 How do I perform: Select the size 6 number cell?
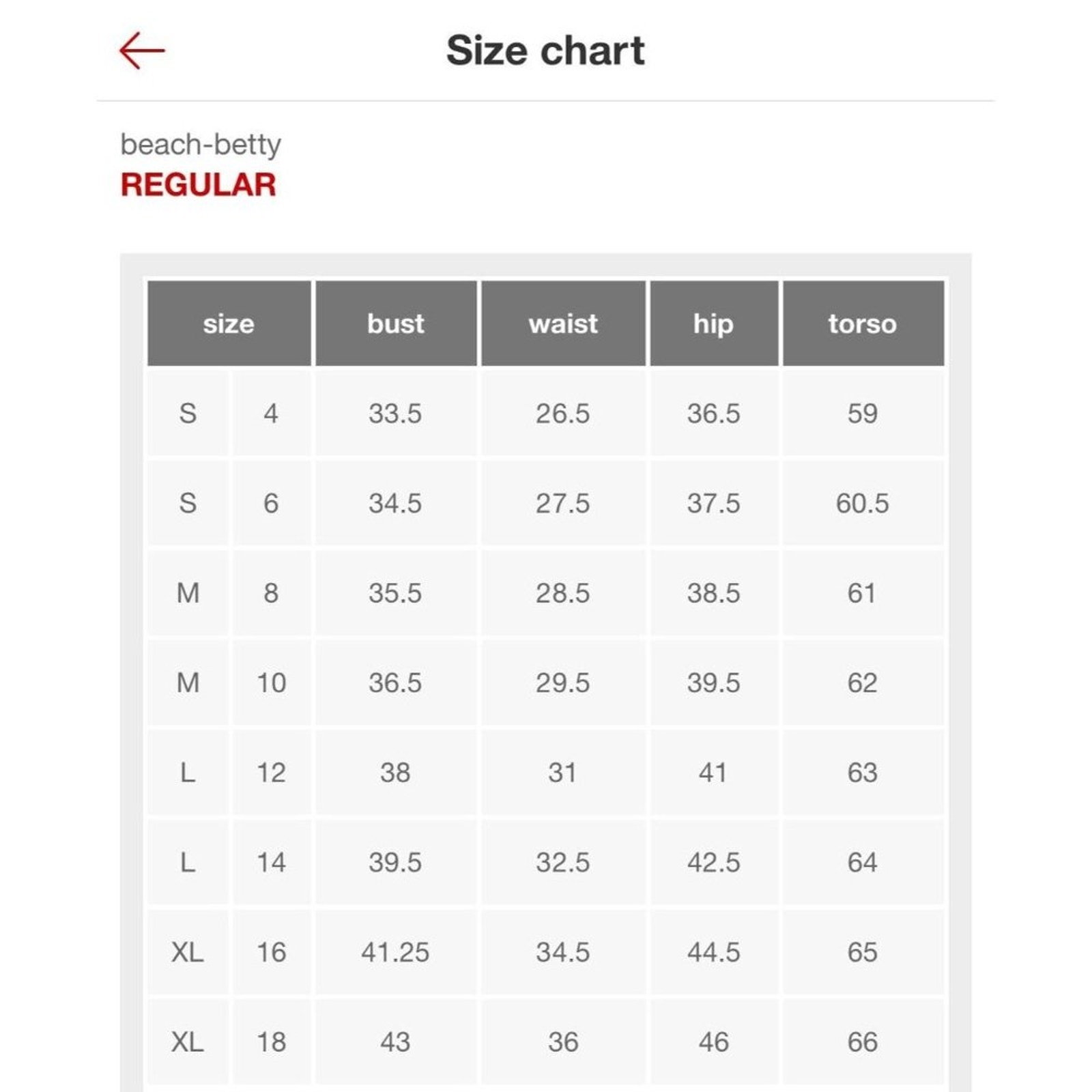point(271,504)
